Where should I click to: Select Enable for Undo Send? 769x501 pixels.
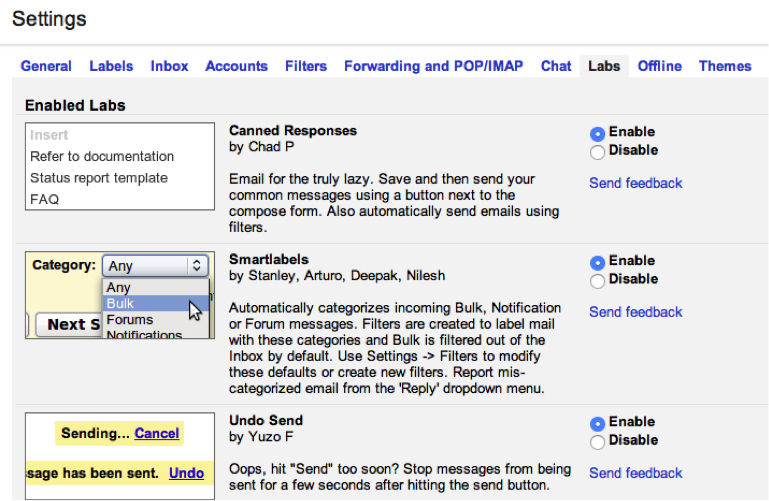click(x=598, y=423)
